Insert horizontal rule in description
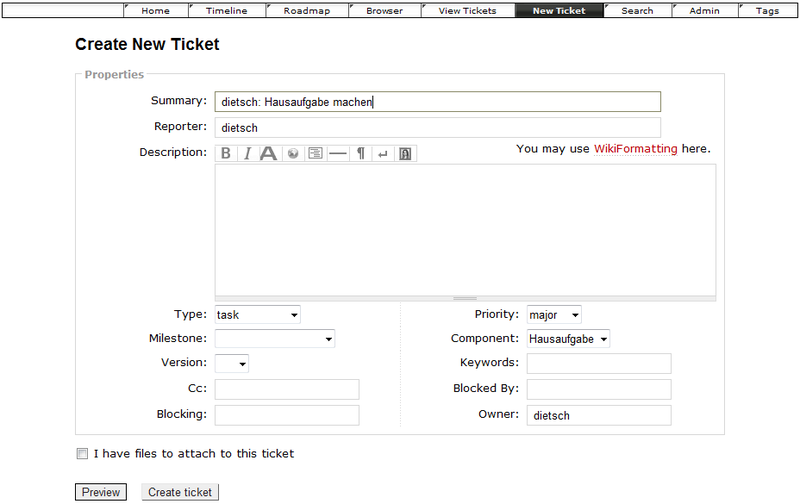800x504 pixels. click(338, 153)
